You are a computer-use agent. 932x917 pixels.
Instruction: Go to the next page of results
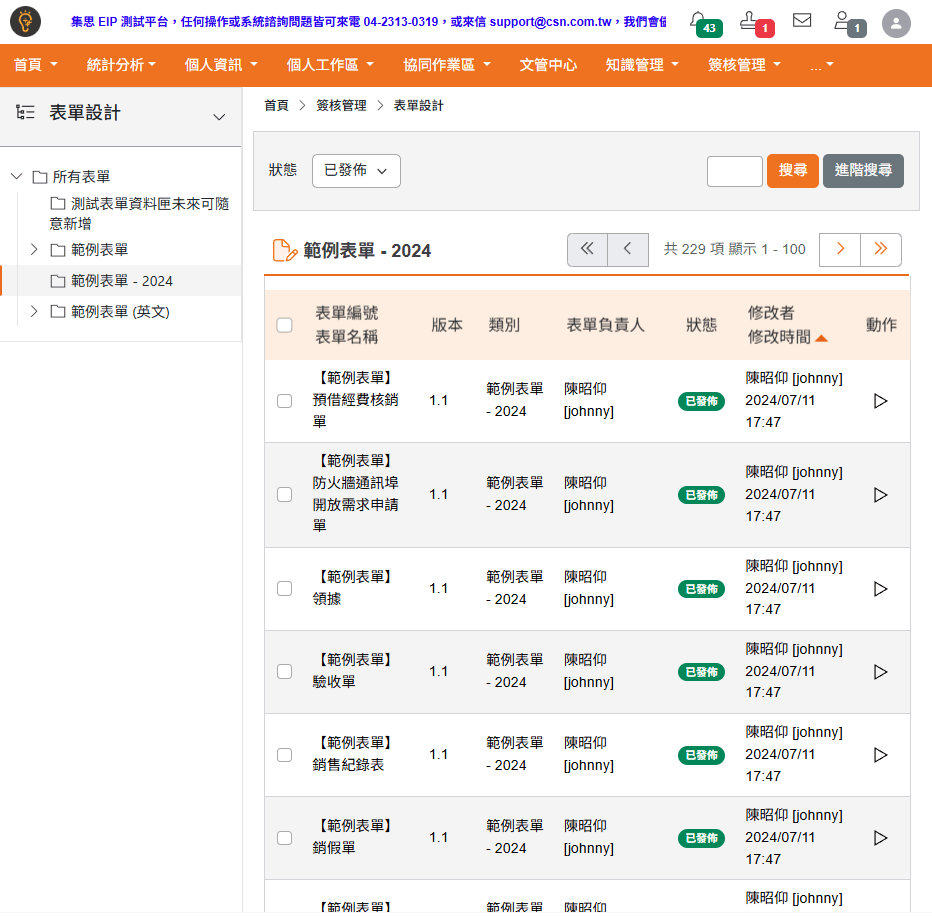tap(840, 249)
